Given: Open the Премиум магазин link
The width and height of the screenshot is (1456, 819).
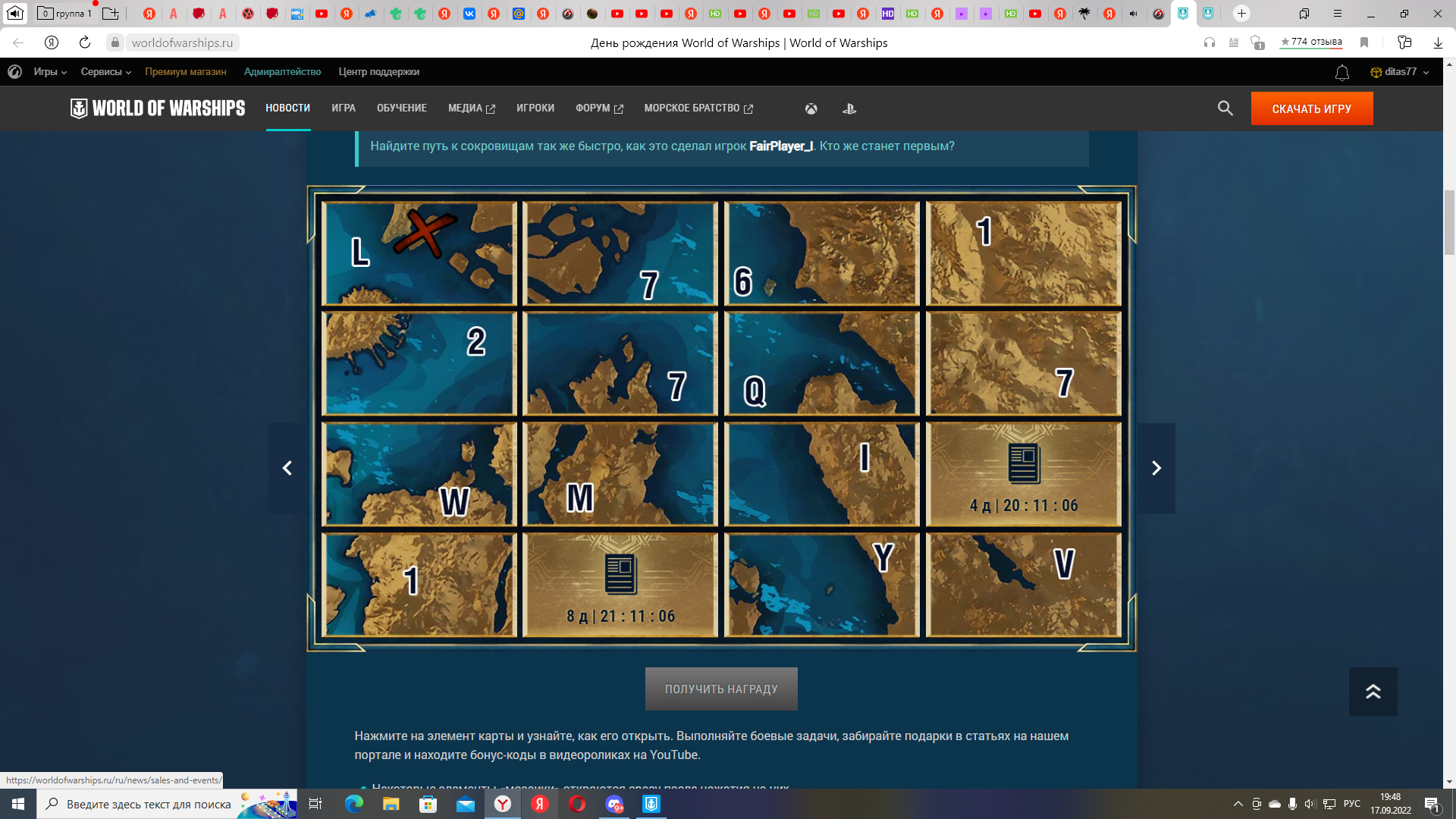Looking at the screenshot, I should pos(186,72).
